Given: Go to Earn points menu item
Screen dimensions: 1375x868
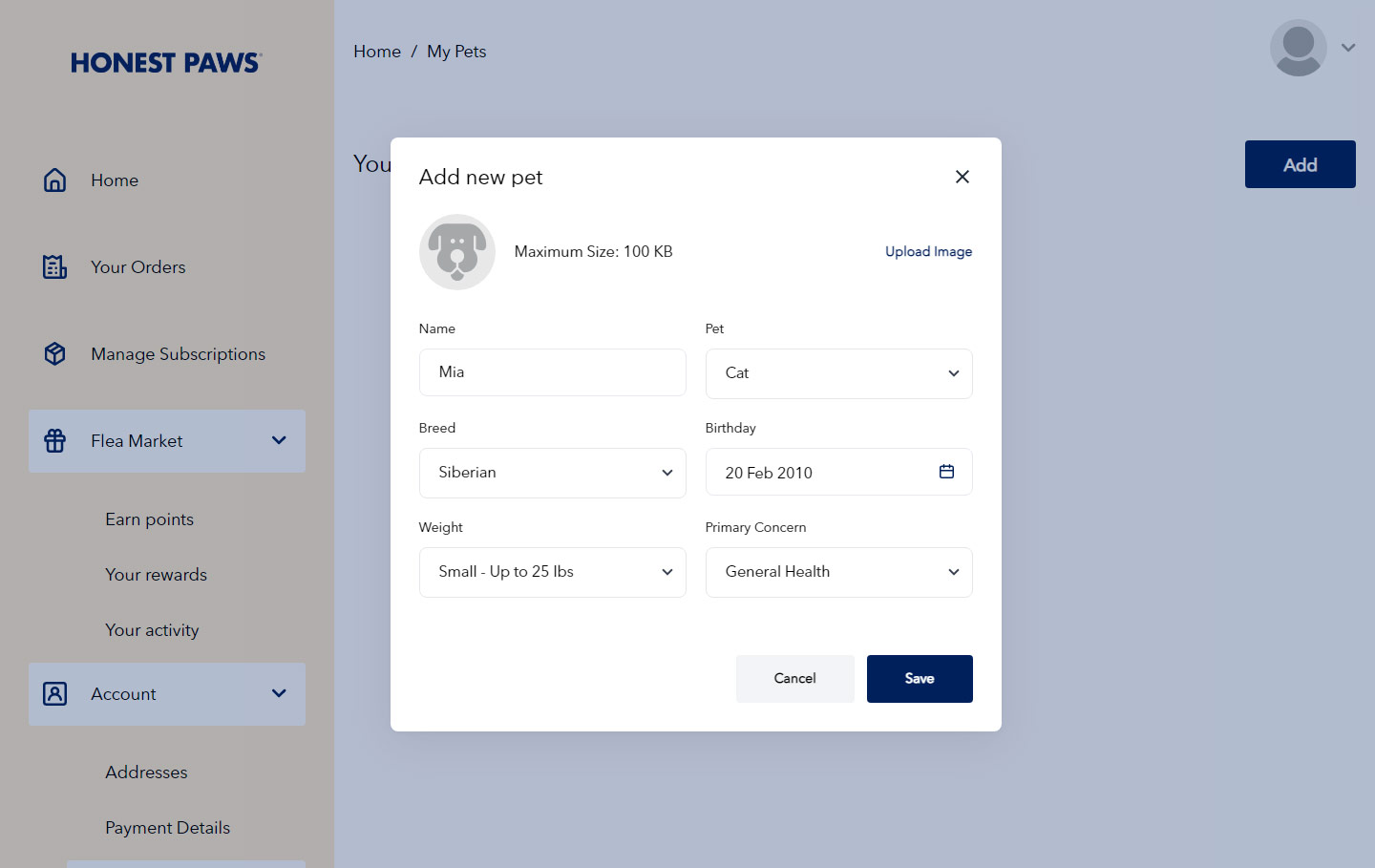Looking at the screenshot, I should pos(150,519).
